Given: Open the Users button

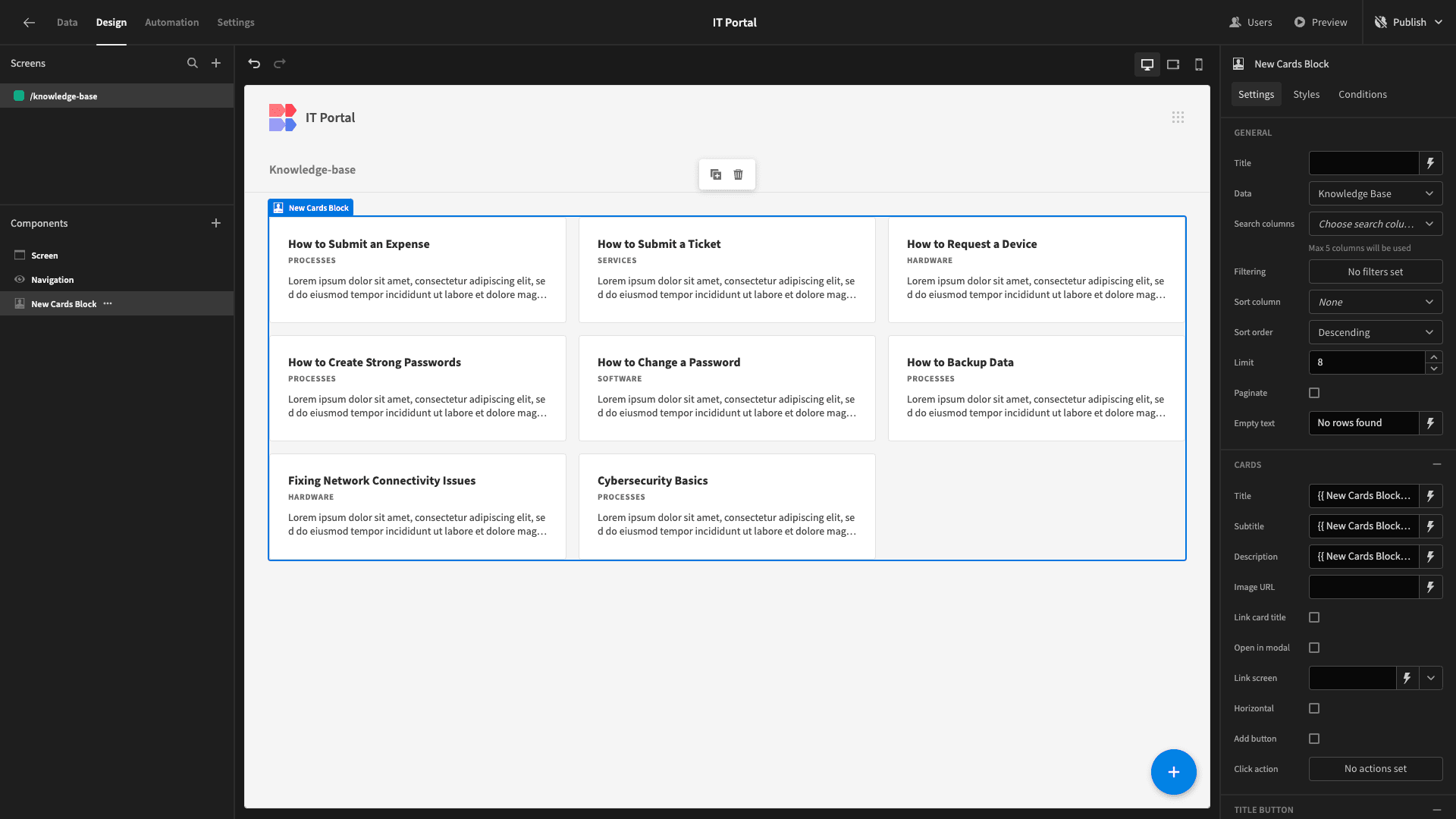Looking at the screenshot, I should [x=1251, y=23].
